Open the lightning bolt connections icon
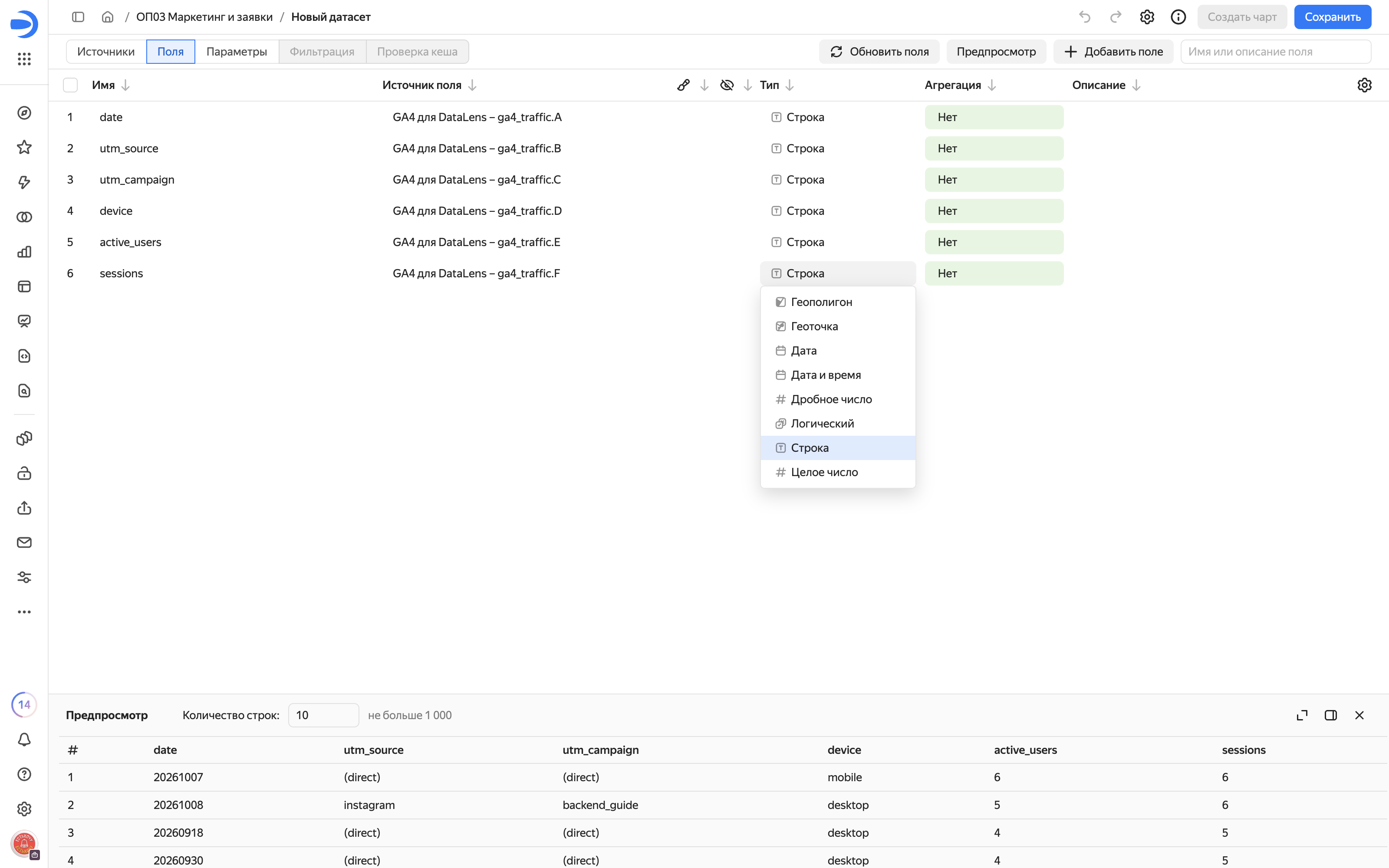The image size is (1389, 868). point(24,183)
